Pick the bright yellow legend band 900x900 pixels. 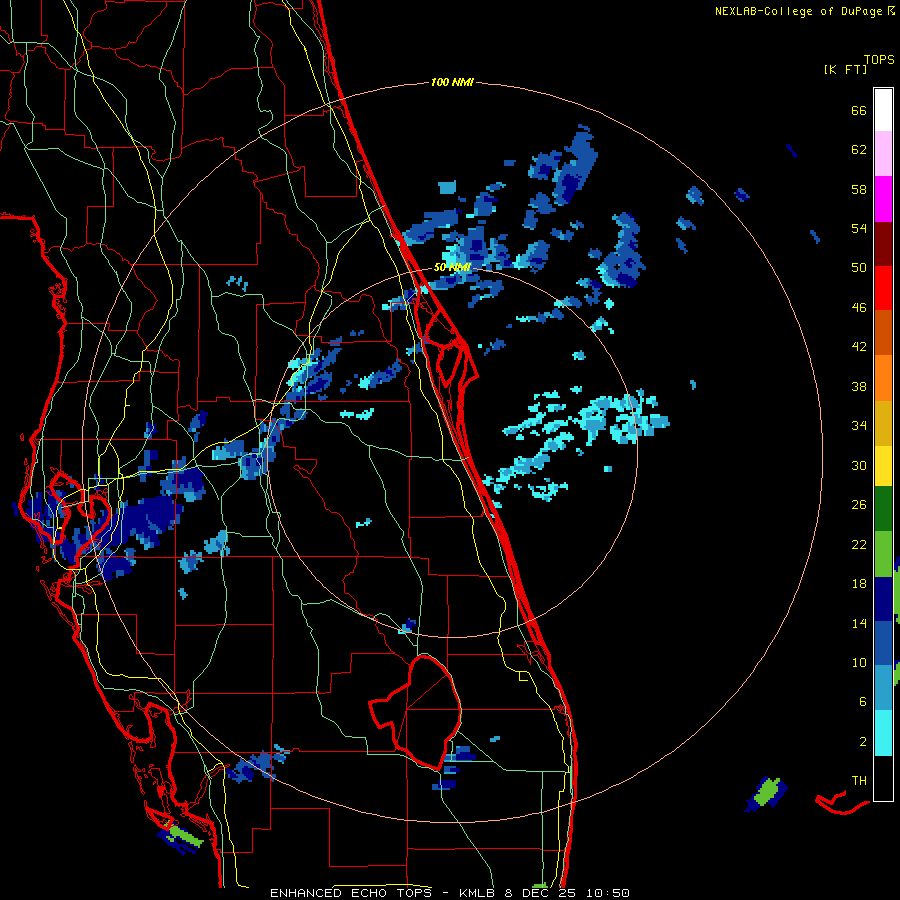click(883, 465)
